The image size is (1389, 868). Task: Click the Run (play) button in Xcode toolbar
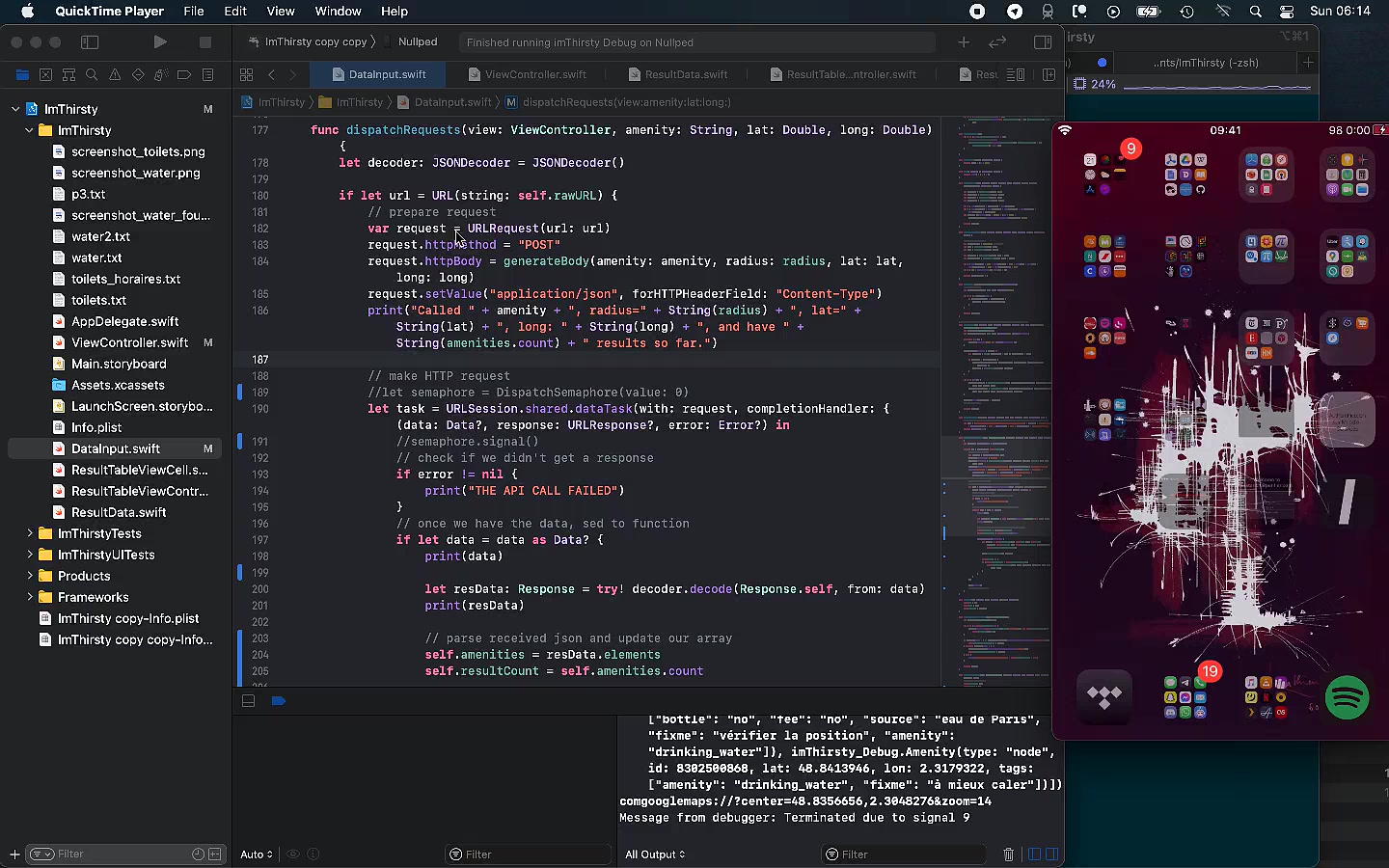click(160, 42)
